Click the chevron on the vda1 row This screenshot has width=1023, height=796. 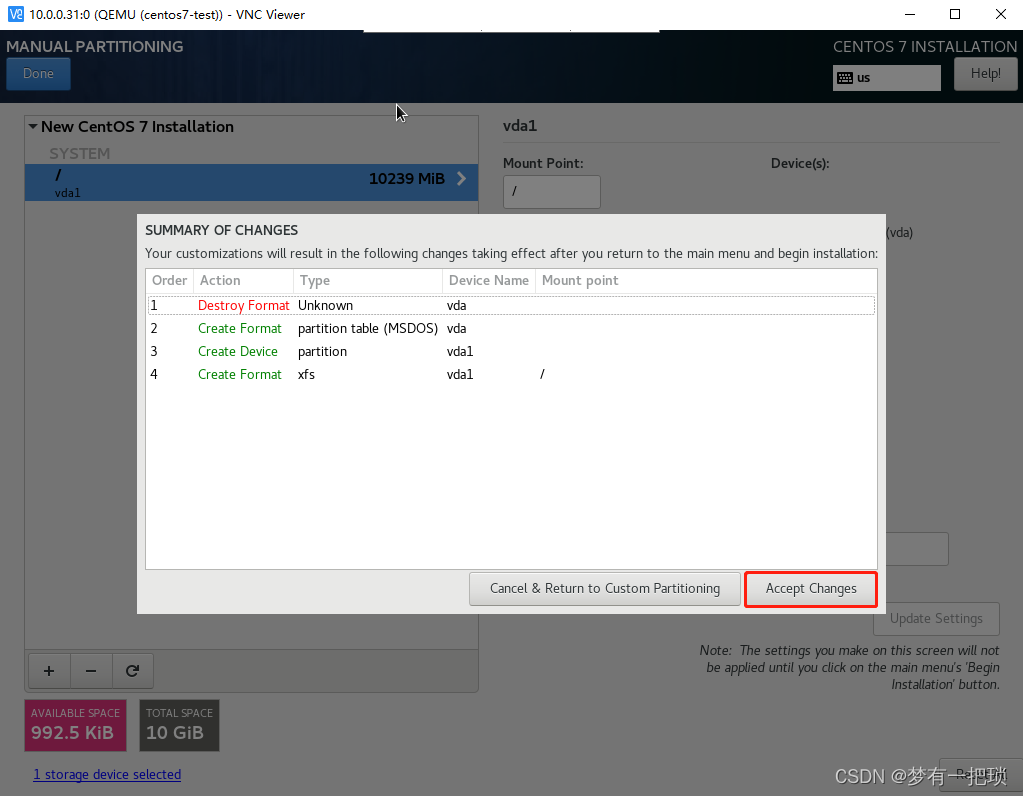pyautogui.click(x=461, y=179)
